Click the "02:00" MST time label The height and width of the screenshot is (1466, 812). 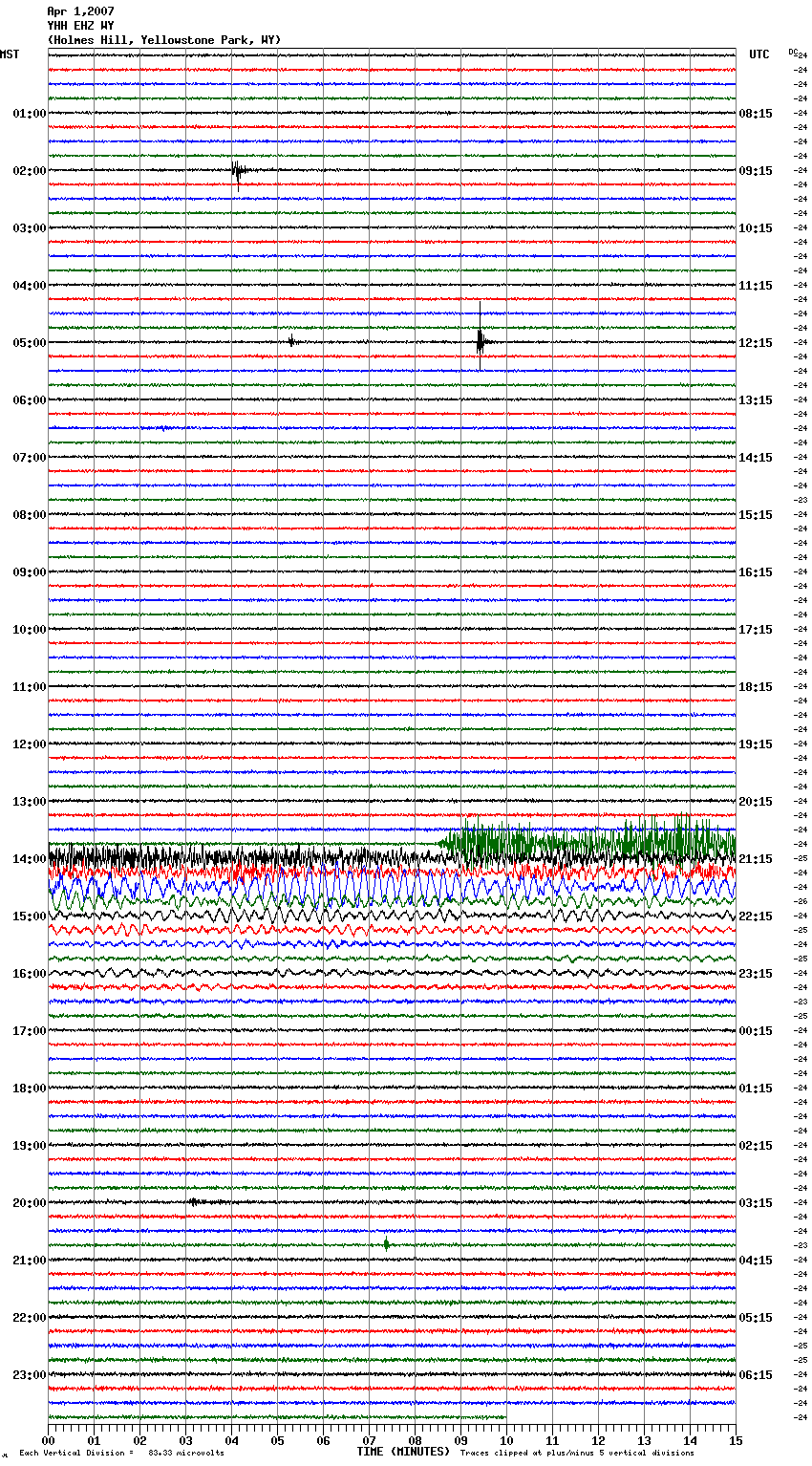pyautogui.click(x=30, y=171)
